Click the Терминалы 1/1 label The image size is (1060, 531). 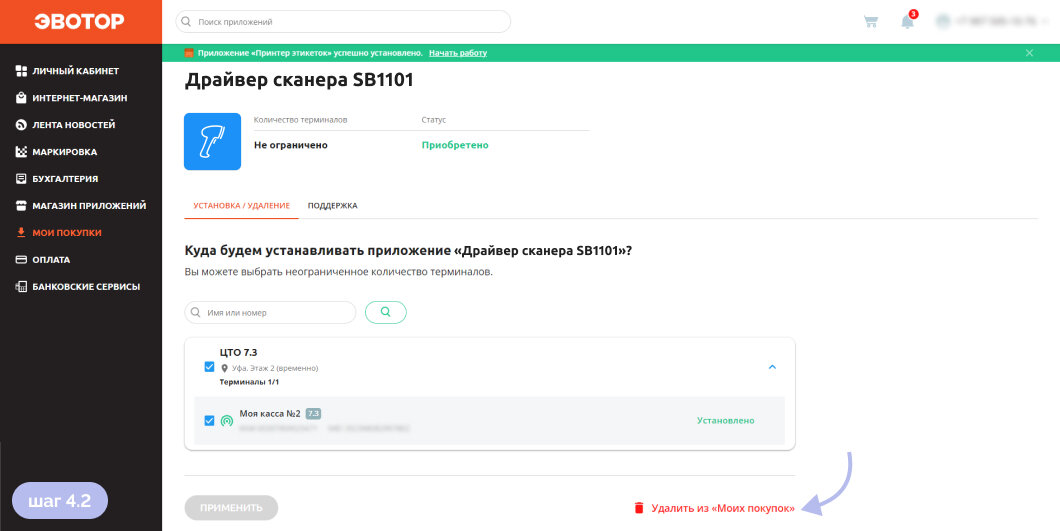pos(249,382)
